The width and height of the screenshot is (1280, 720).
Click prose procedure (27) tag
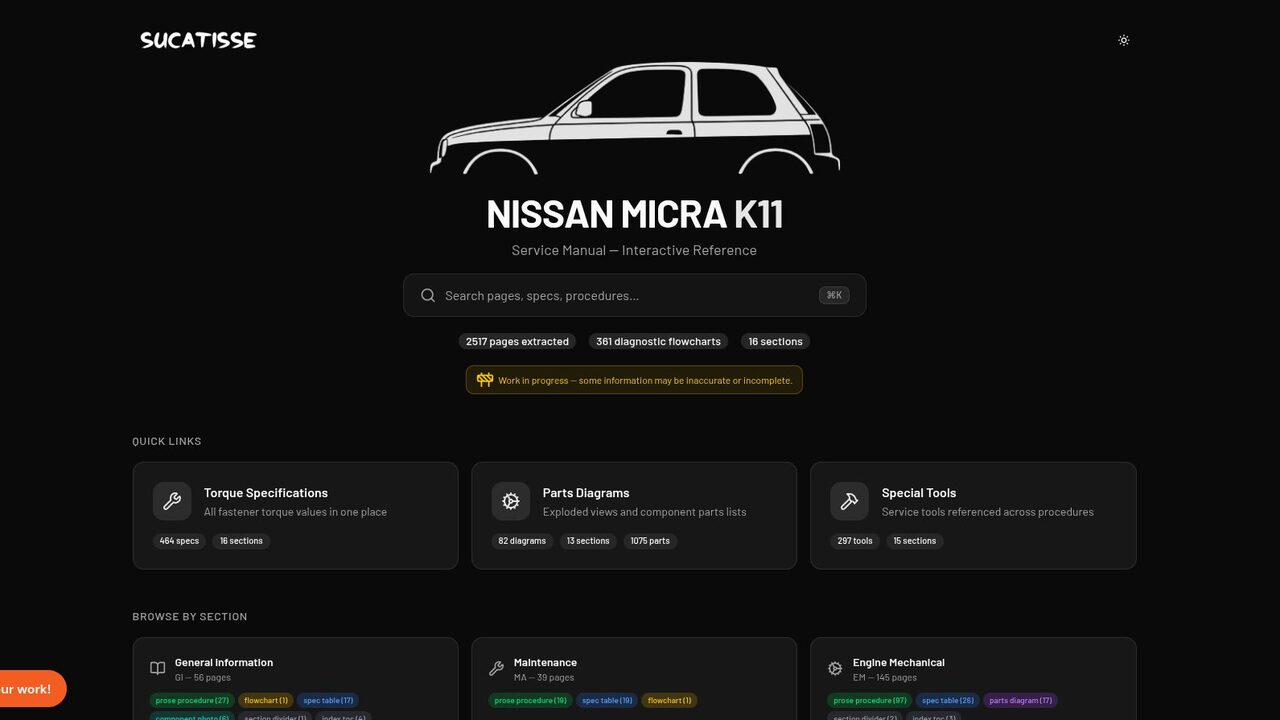pos(192,700)
